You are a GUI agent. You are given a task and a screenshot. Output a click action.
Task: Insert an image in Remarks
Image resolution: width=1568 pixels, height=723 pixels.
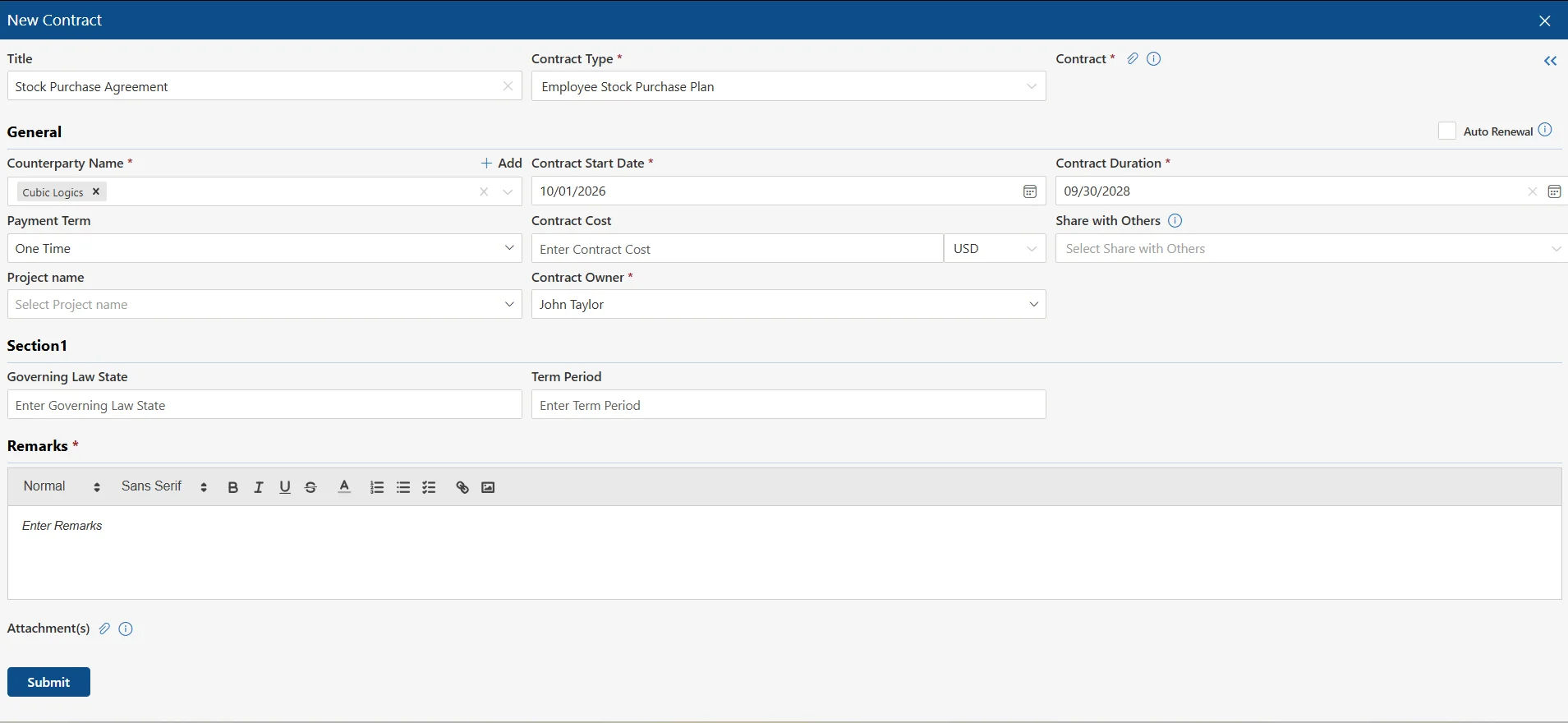point(488,487)
